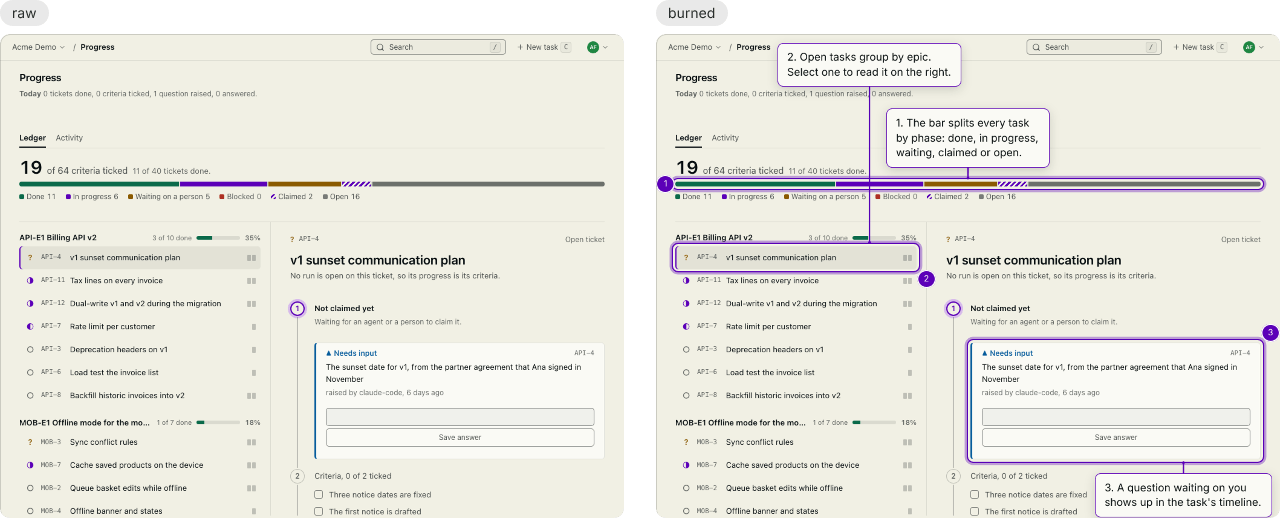The image size is (1280, 518).
Task: Click 'Blocked 0' legend item in raw panel
Action: [x=240, y=197]
